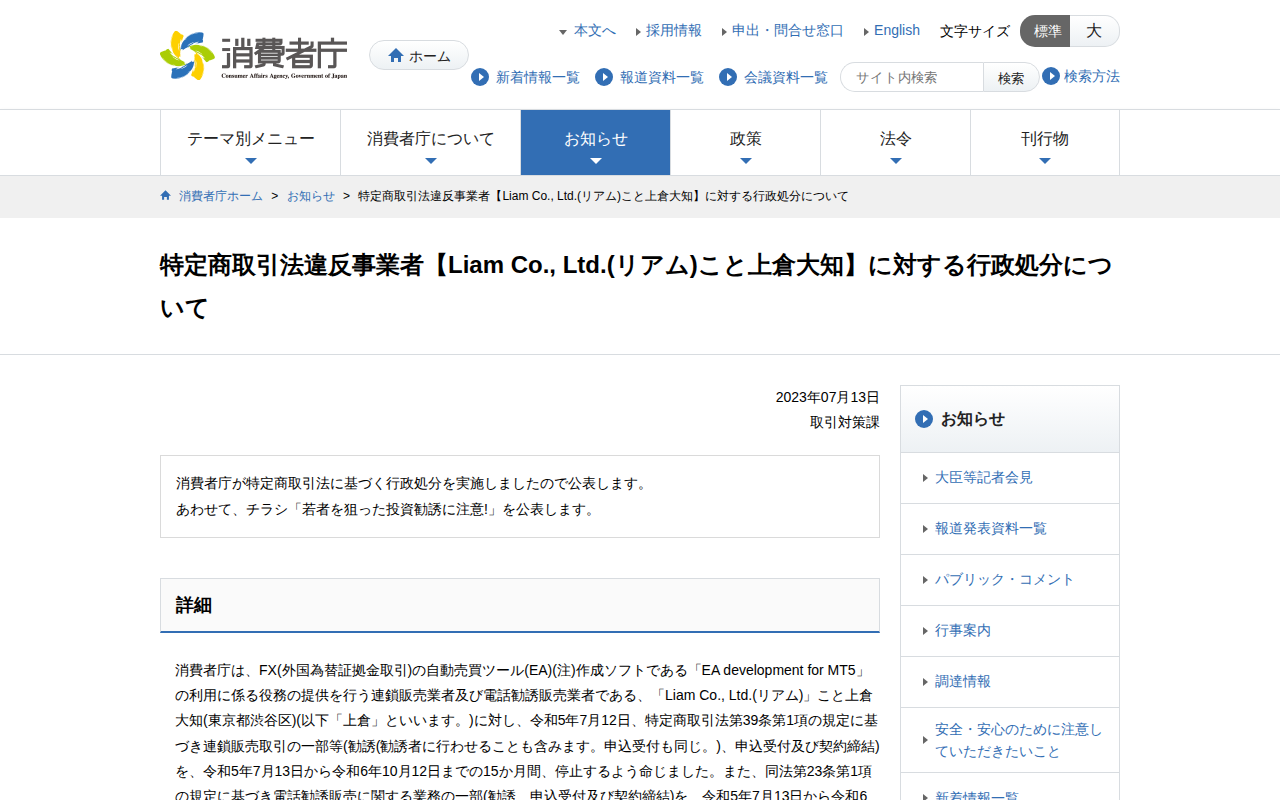Open 大臣等記者会見 in sidebar

1010,478
